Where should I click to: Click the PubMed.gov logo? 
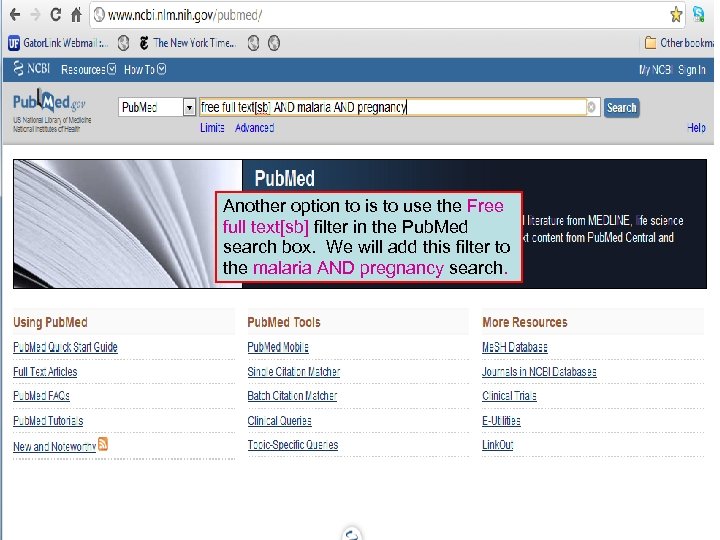pyautogui.click(x=49, y=101)
